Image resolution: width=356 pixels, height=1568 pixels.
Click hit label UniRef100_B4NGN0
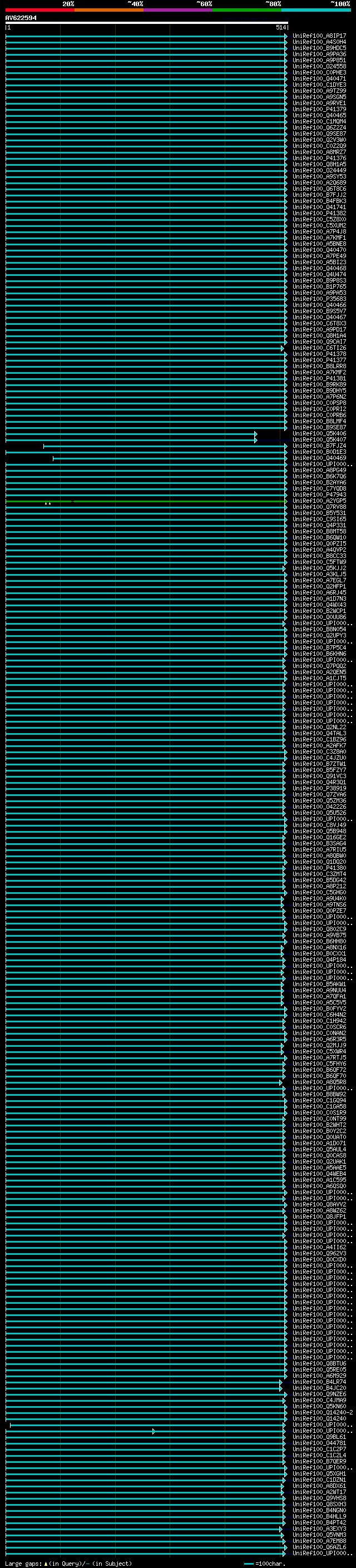pos(319,1511)
